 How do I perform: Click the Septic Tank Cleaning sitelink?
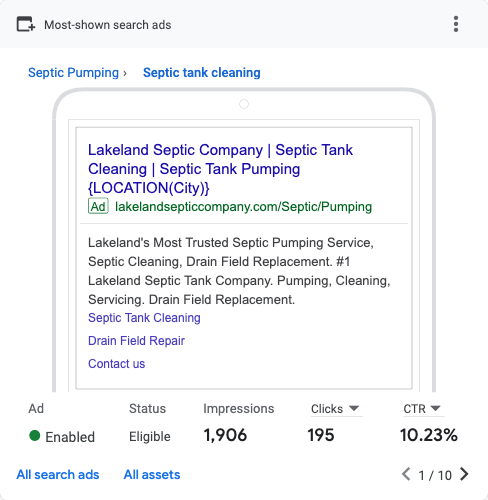point(144,318)
